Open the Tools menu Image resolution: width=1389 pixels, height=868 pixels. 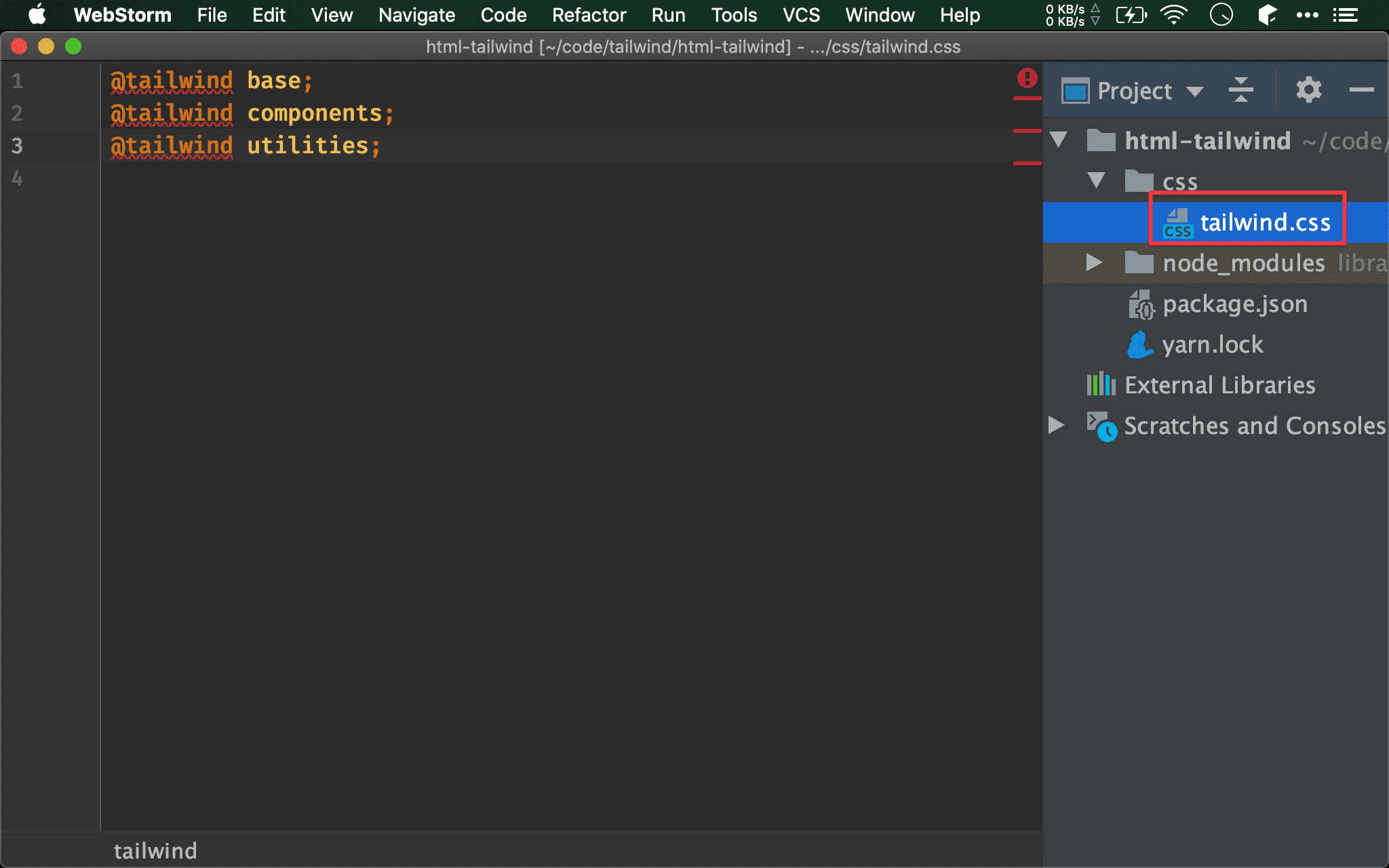[734, 15]
